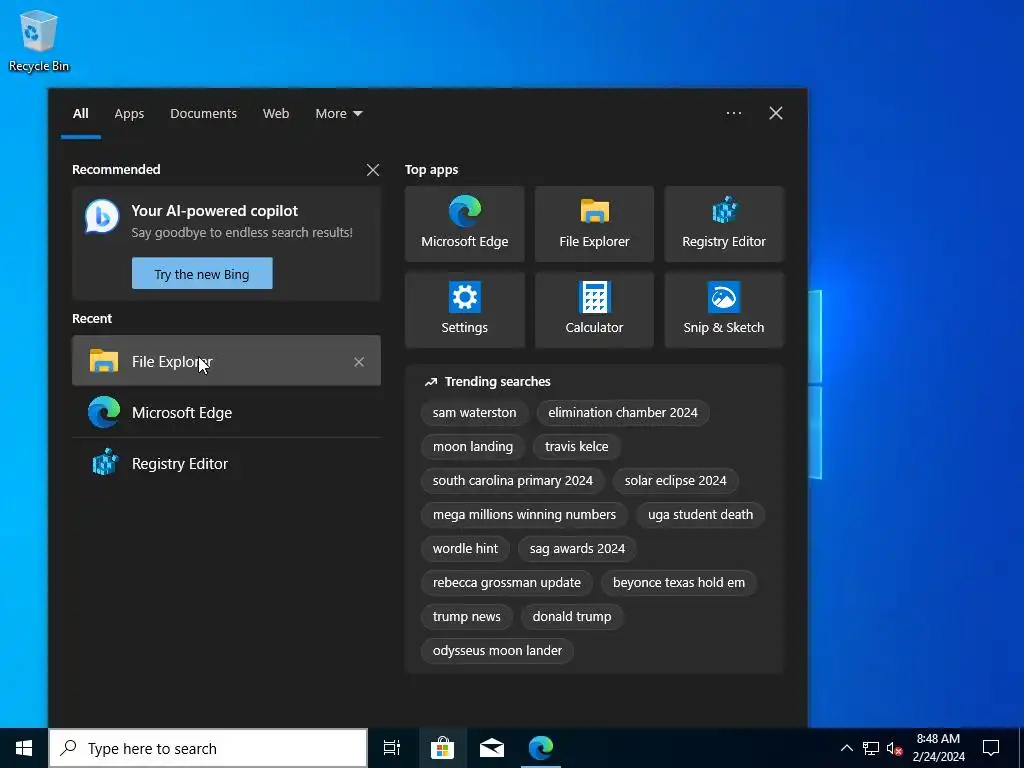Click the Bing copilot chat icon

point(102,217)
